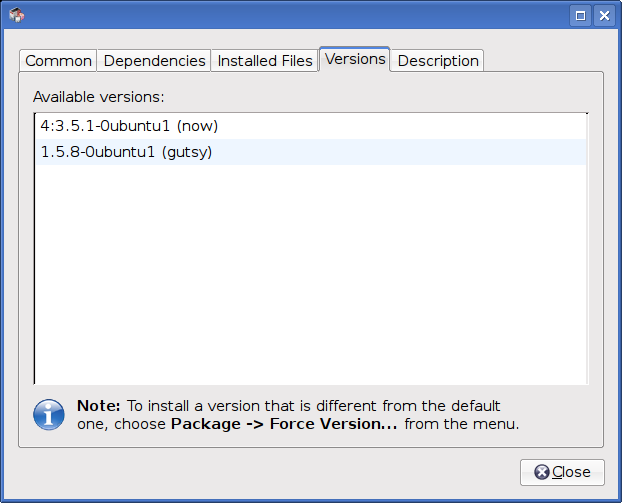The height and width of the screenshot is (503, 622).
Task: Click the Available versions label
Action: click(x=98, y=97)
